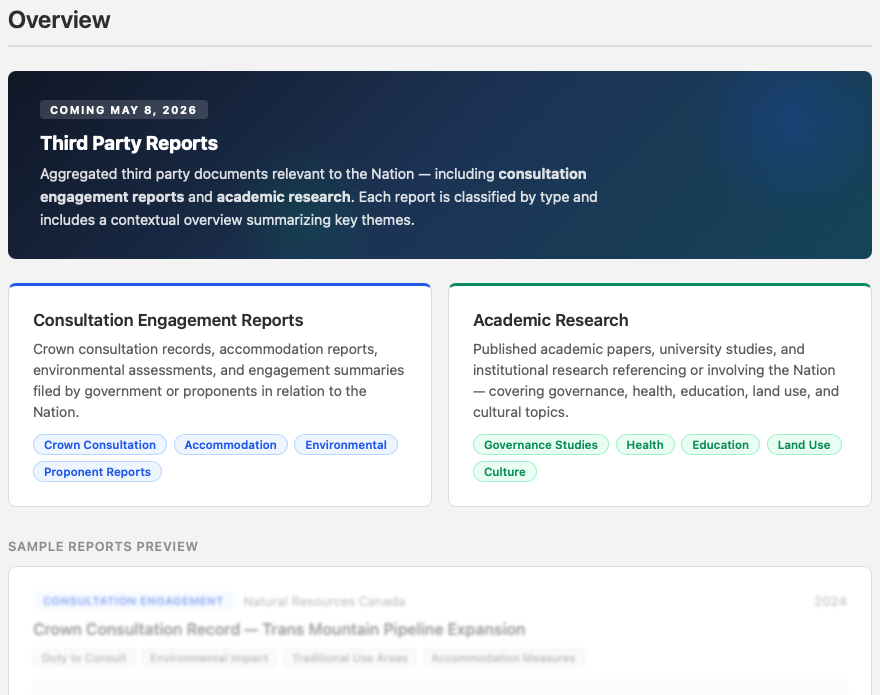Select the Culture filter chip
Viewport: 880px width, 695px height.
[x=504, y=471]
